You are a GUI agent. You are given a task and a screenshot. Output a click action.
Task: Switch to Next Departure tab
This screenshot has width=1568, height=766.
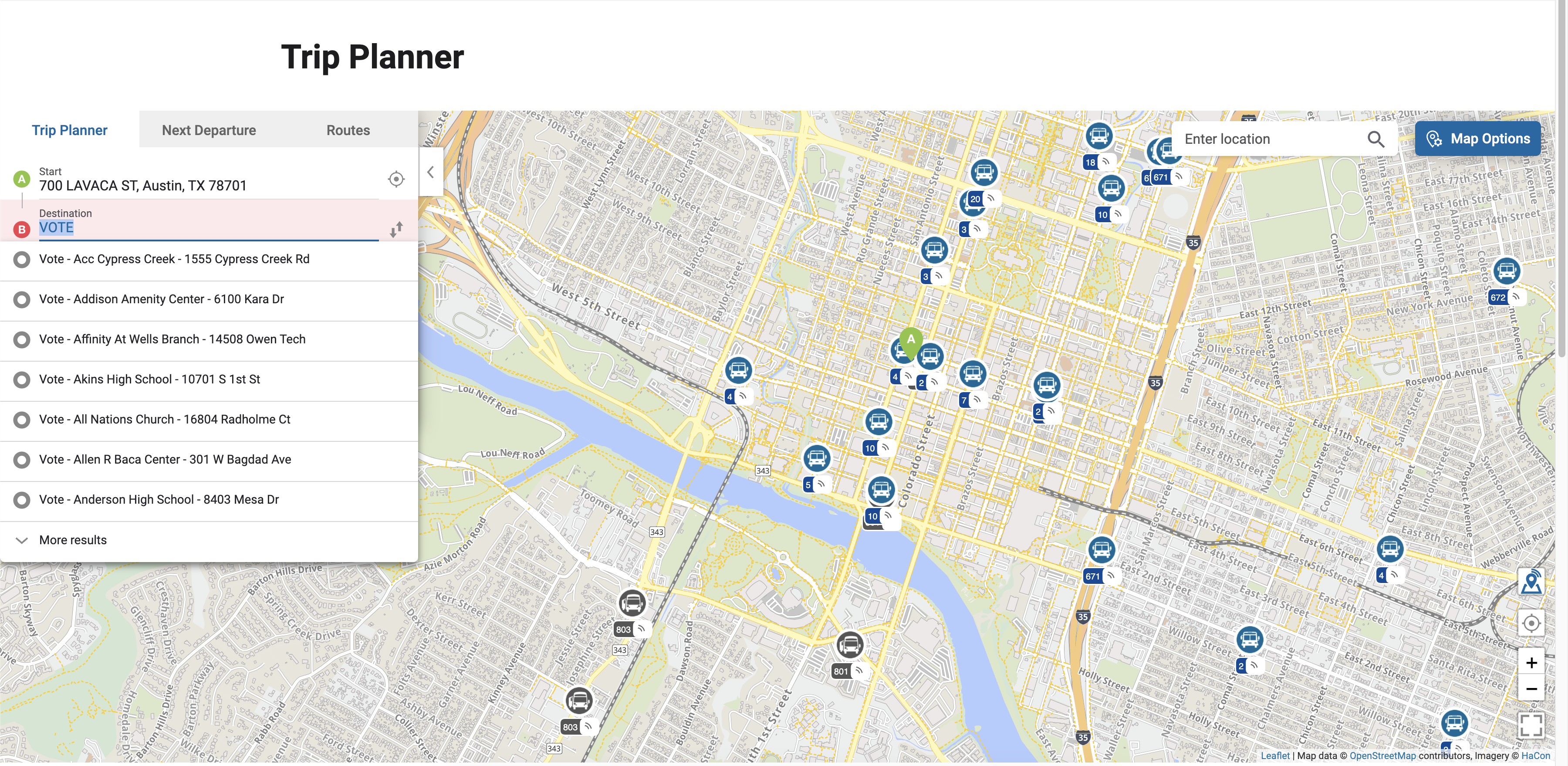coord(209,129)
